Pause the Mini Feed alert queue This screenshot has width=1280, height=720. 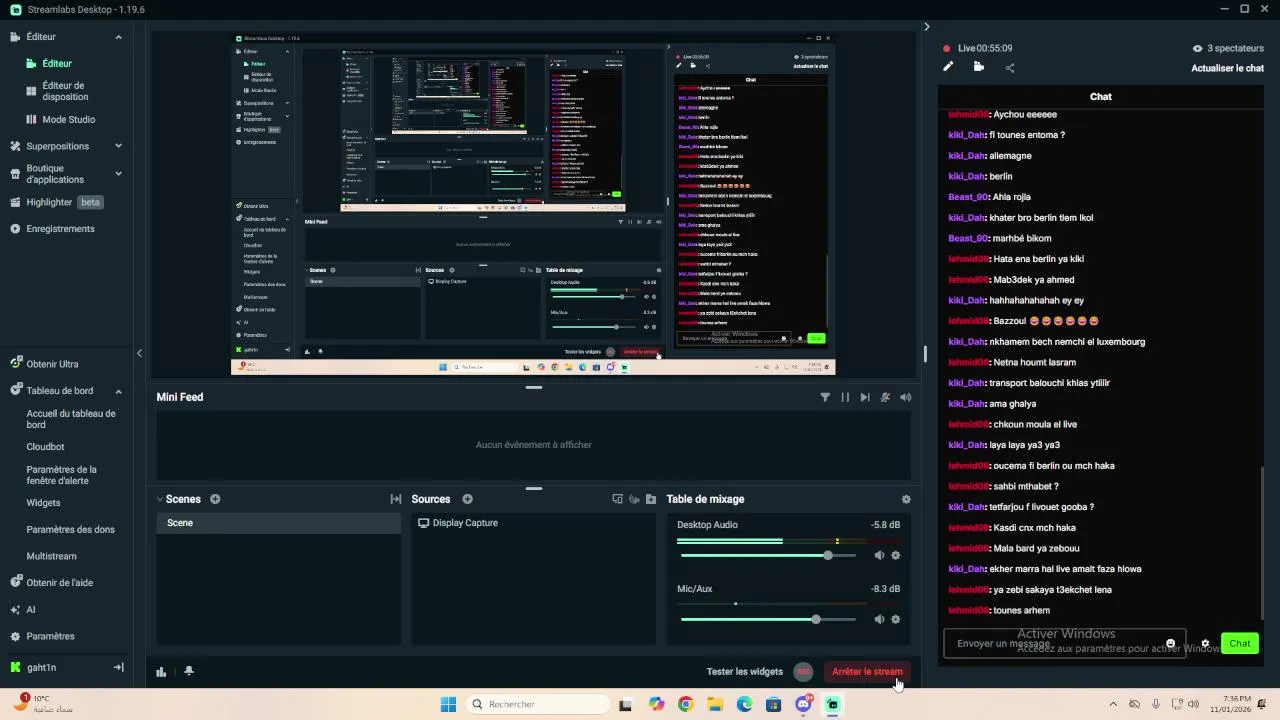click(845, 397)
